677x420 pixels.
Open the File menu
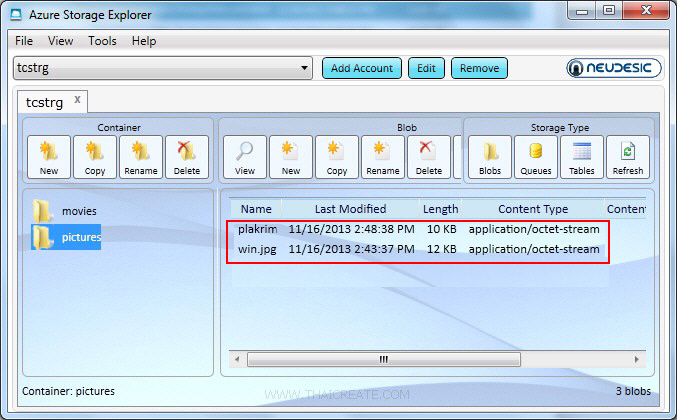pyautogui.click(x=24, y=41)
